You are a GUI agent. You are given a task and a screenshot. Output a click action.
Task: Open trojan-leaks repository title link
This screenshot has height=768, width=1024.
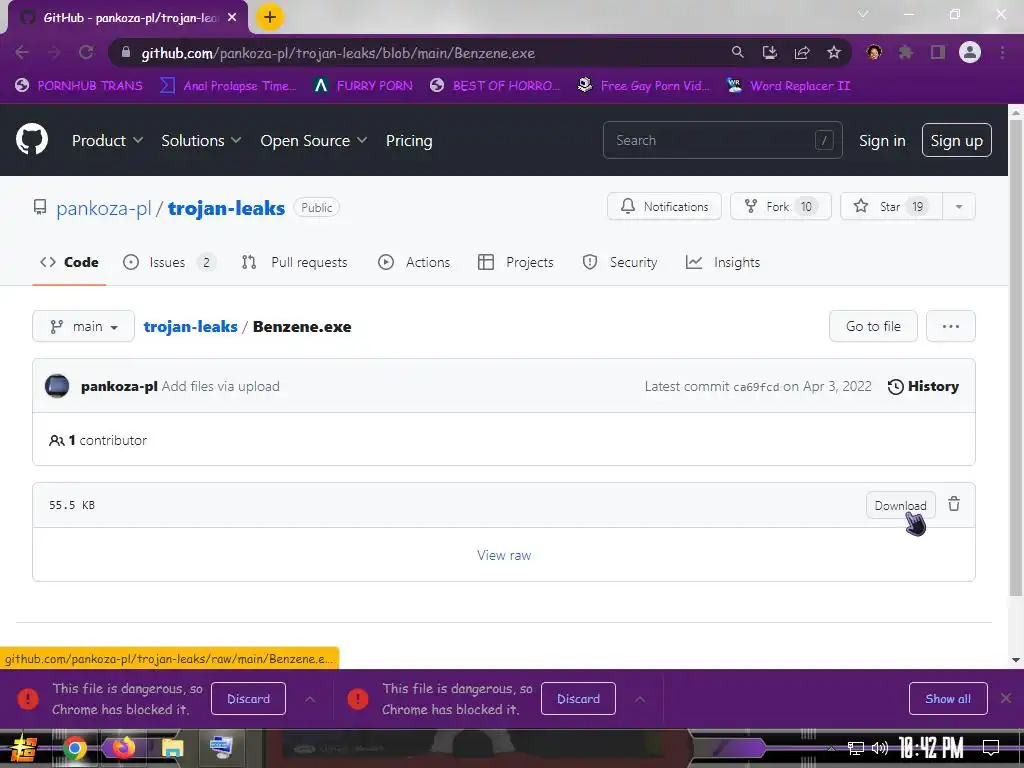[x=226, y=208]
